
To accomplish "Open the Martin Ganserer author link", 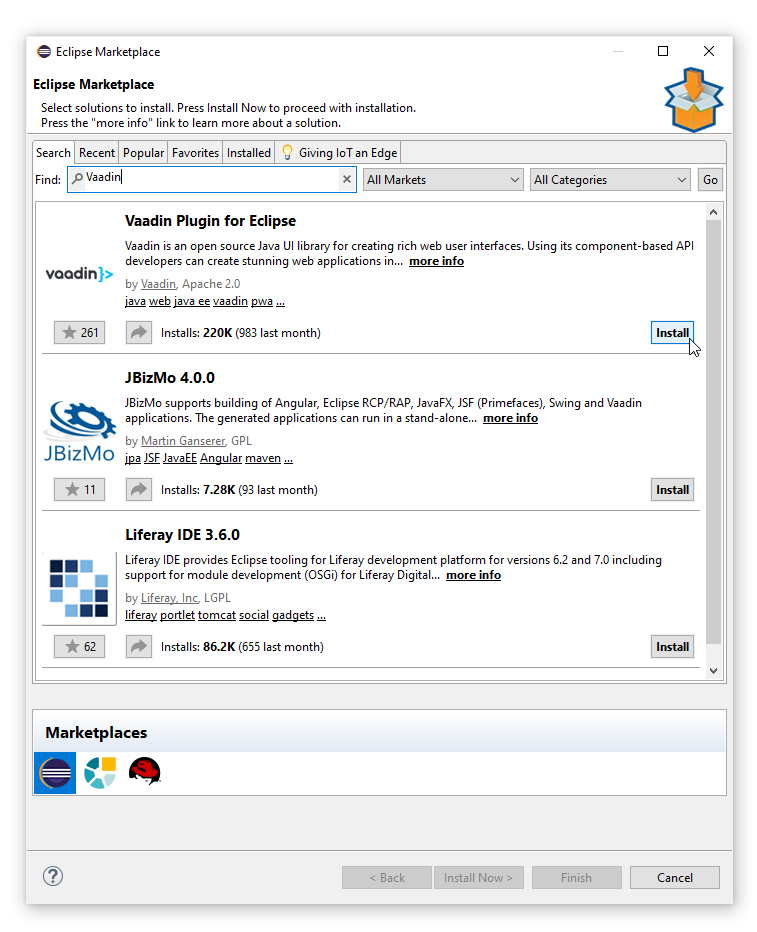I will [183, 440].
